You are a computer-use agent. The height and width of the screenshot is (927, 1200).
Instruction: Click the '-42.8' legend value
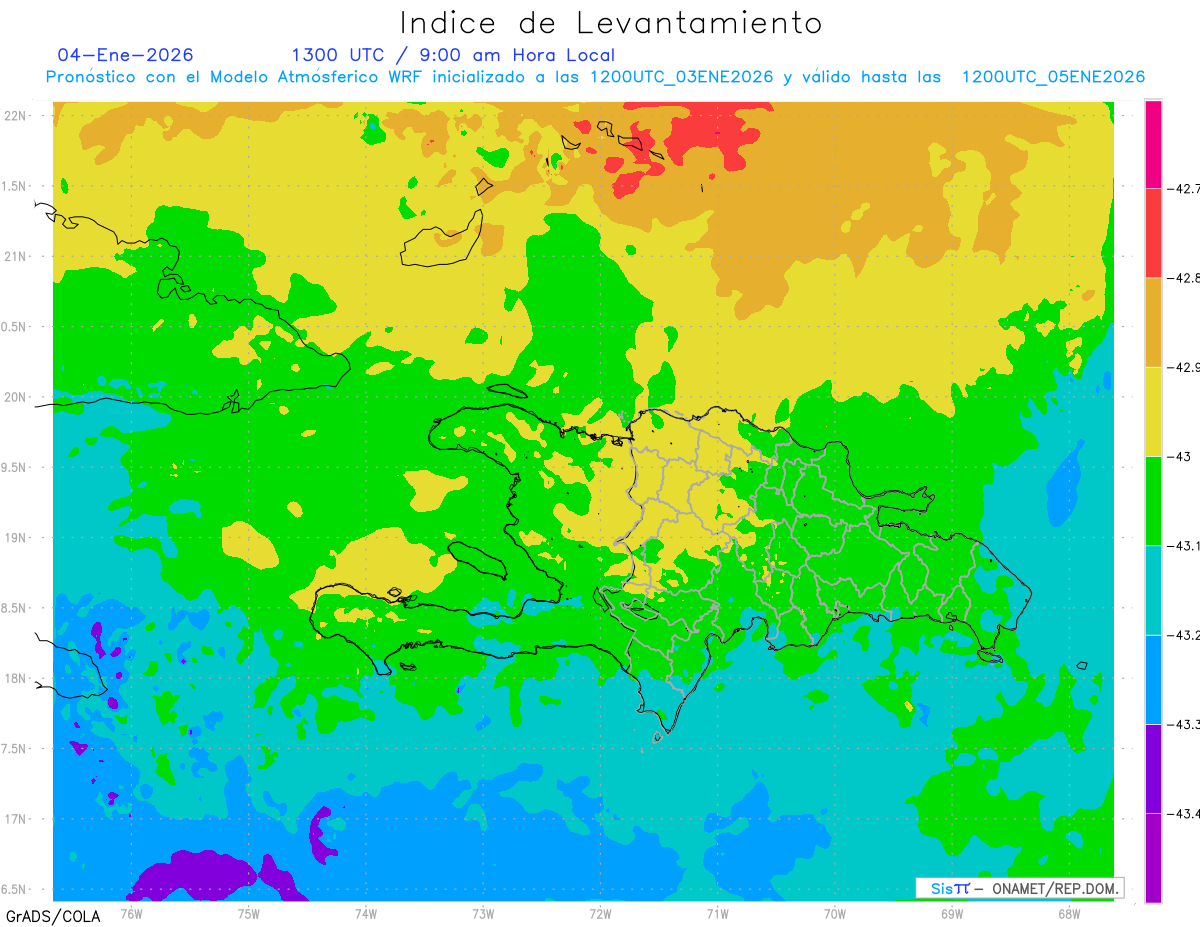1183,278
